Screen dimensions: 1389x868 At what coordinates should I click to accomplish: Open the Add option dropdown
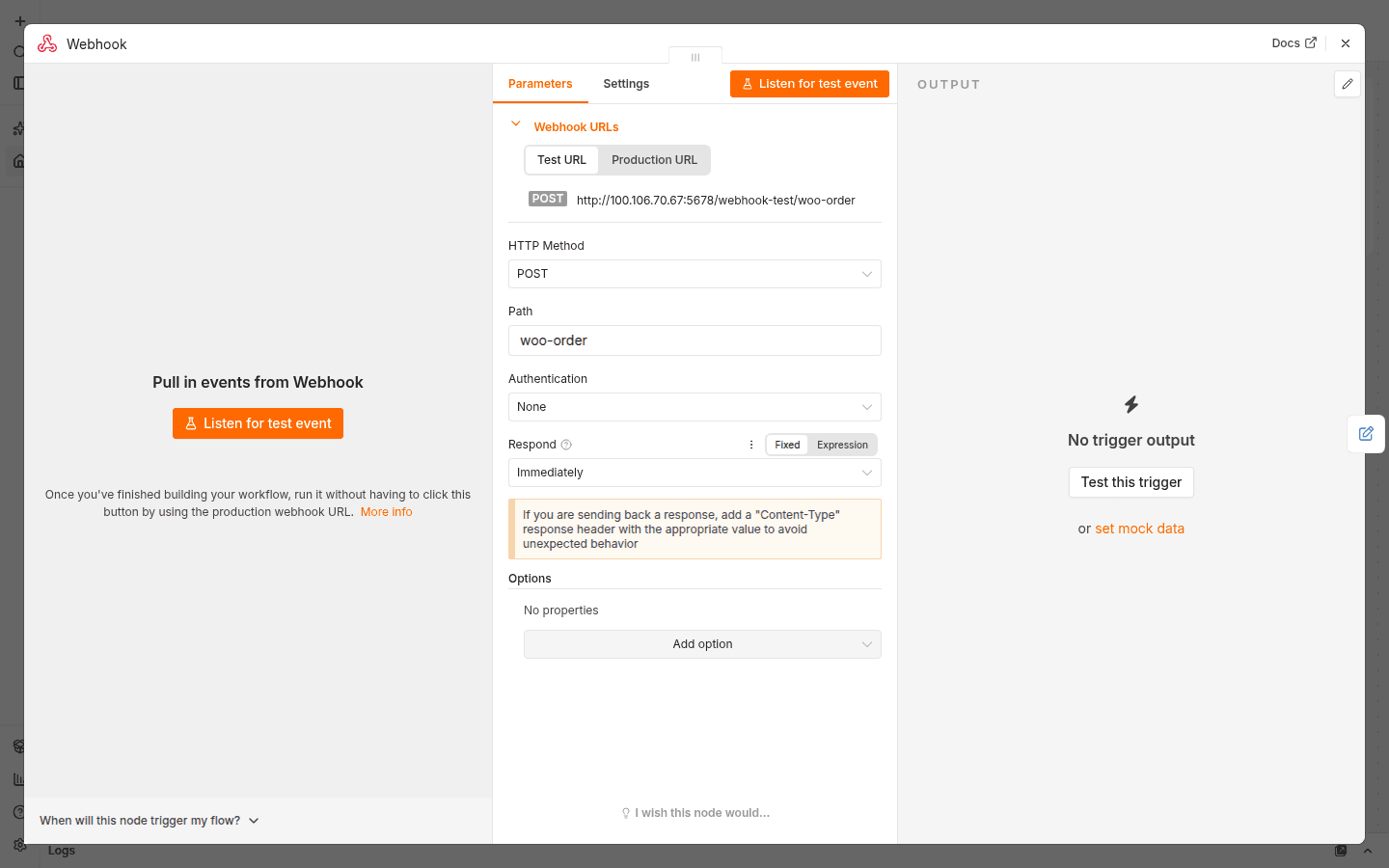[702, 644]
